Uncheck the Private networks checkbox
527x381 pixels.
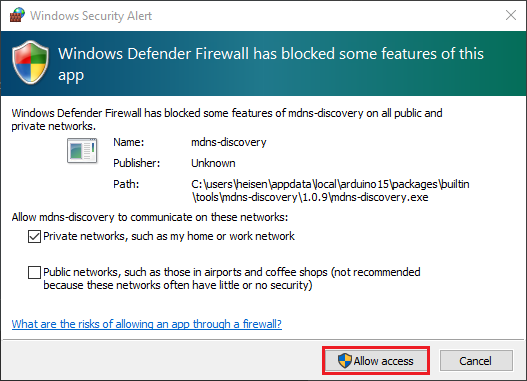point(34,237)
